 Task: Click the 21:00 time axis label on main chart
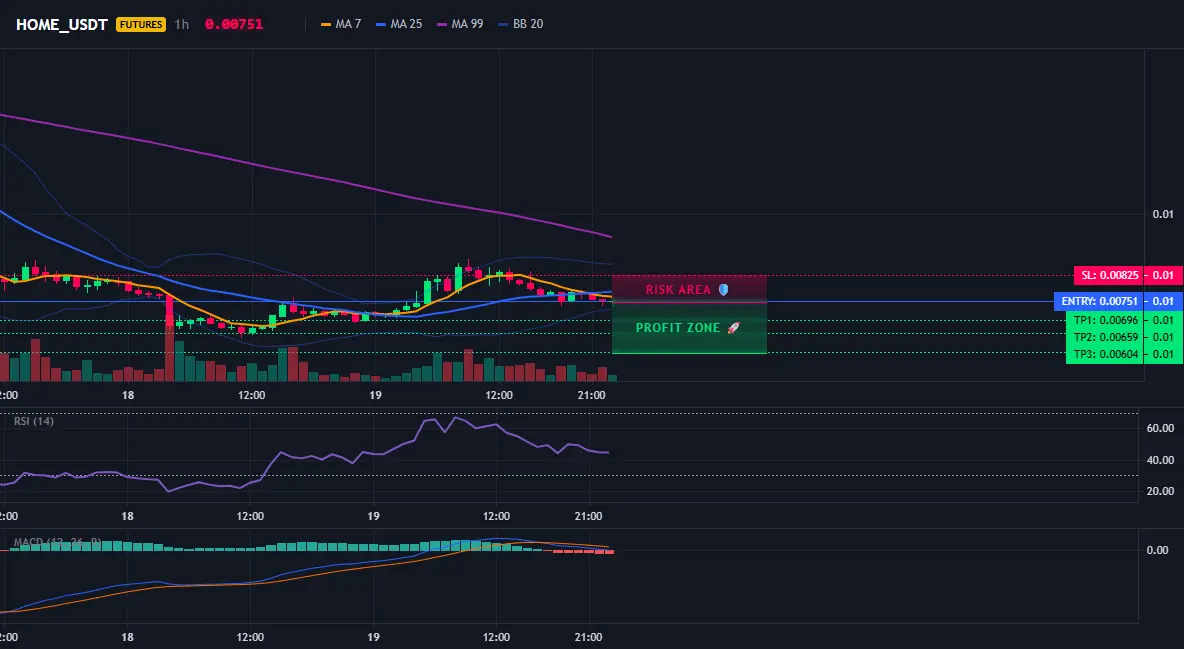(591, 395)
